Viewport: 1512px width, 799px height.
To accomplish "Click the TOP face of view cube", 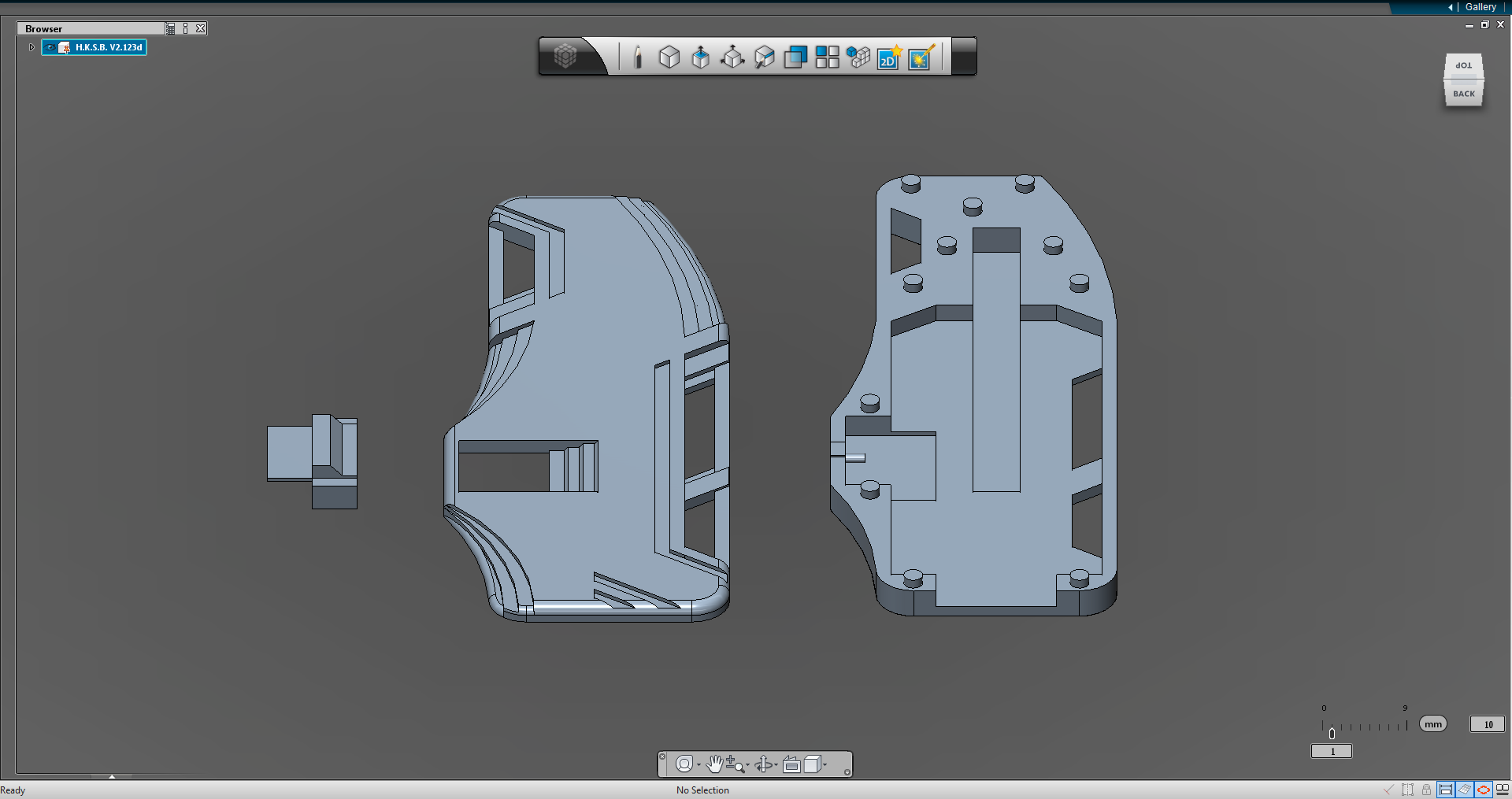I will [x=1464, y=65].
